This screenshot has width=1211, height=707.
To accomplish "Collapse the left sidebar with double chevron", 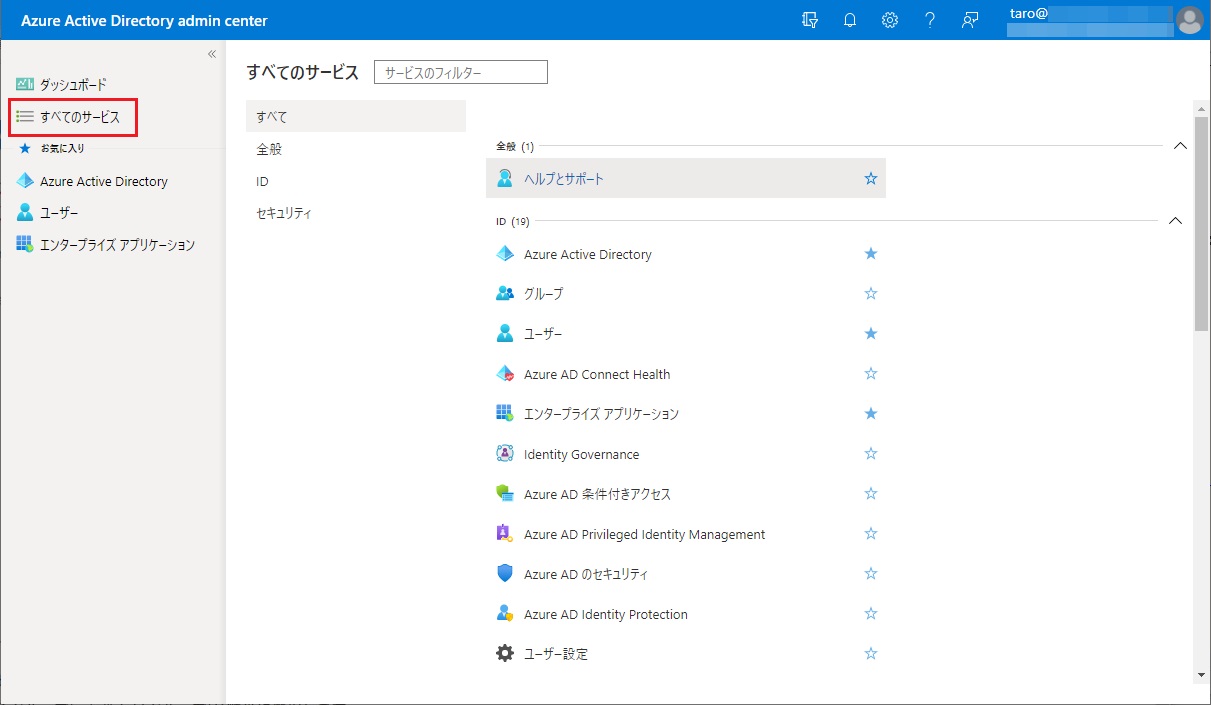I will pos(212,54).
